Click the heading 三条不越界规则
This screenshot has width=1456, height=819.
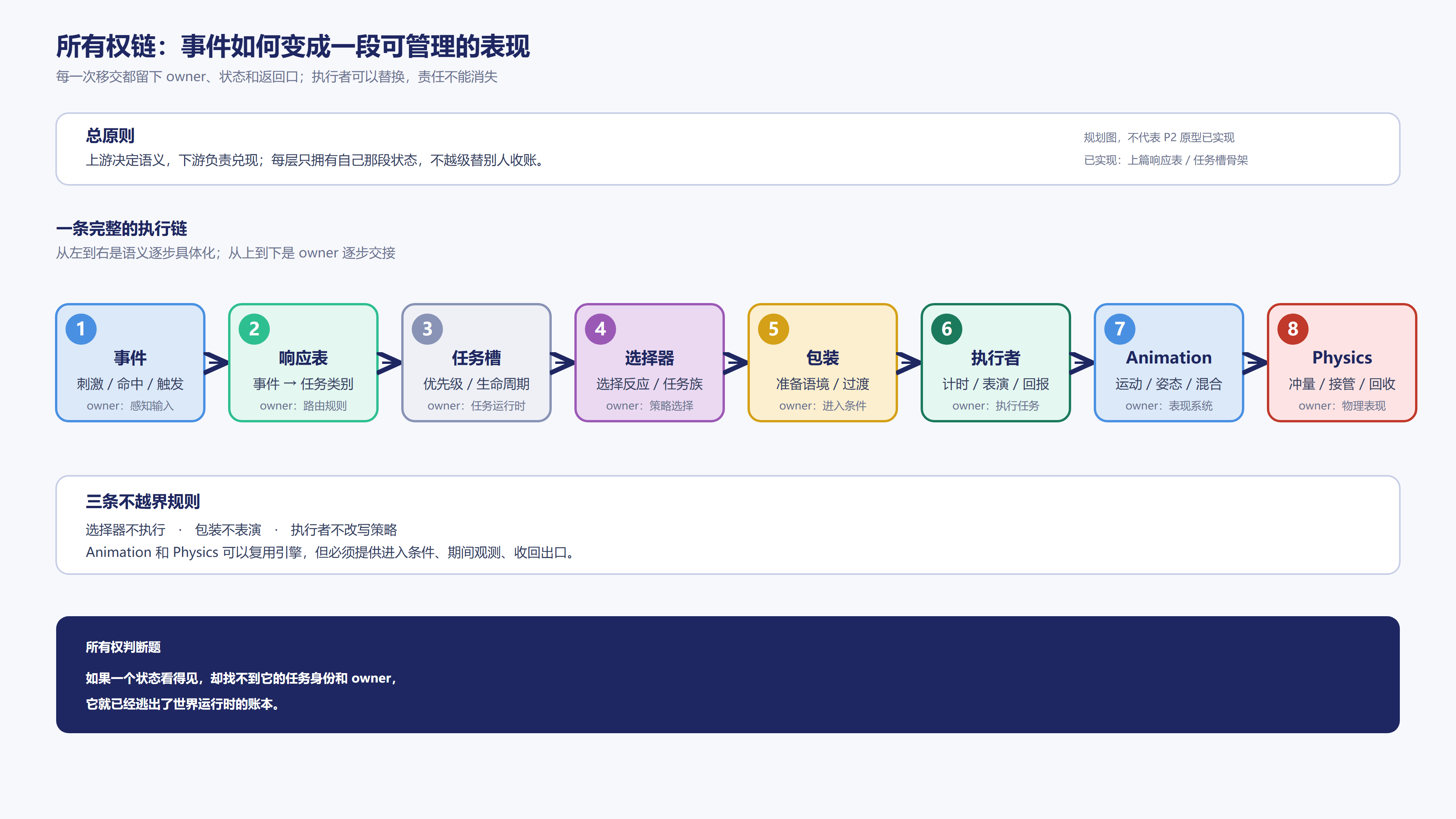143,502
